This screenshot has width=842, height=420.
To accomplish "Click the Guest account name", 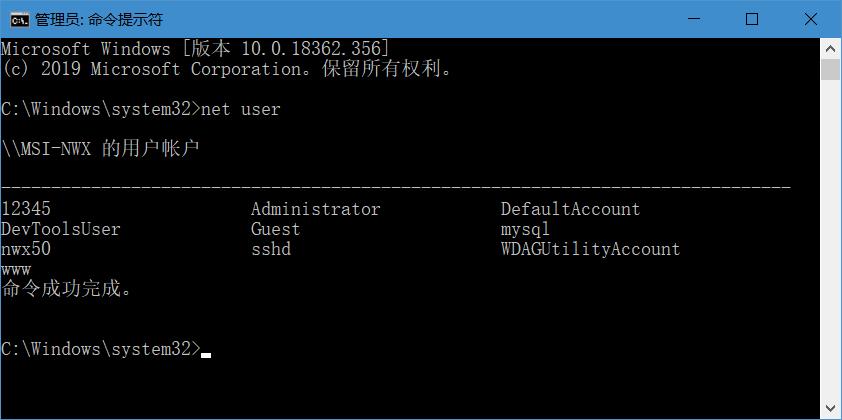I will pyautogui.click(x=275, y=229).
